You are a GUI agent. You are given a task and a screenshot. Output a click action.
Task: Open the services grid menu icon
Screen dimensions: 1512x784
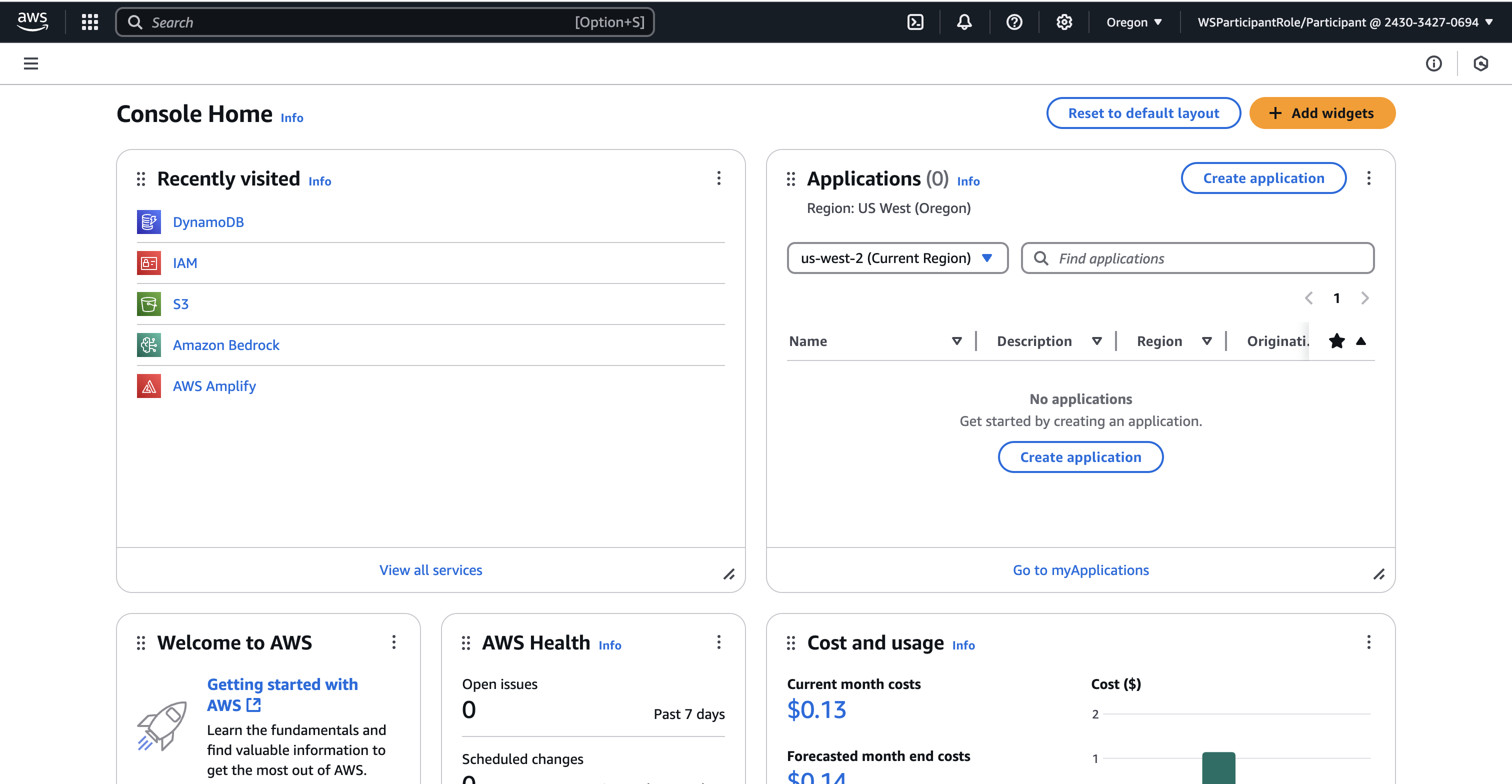point(90,22)
